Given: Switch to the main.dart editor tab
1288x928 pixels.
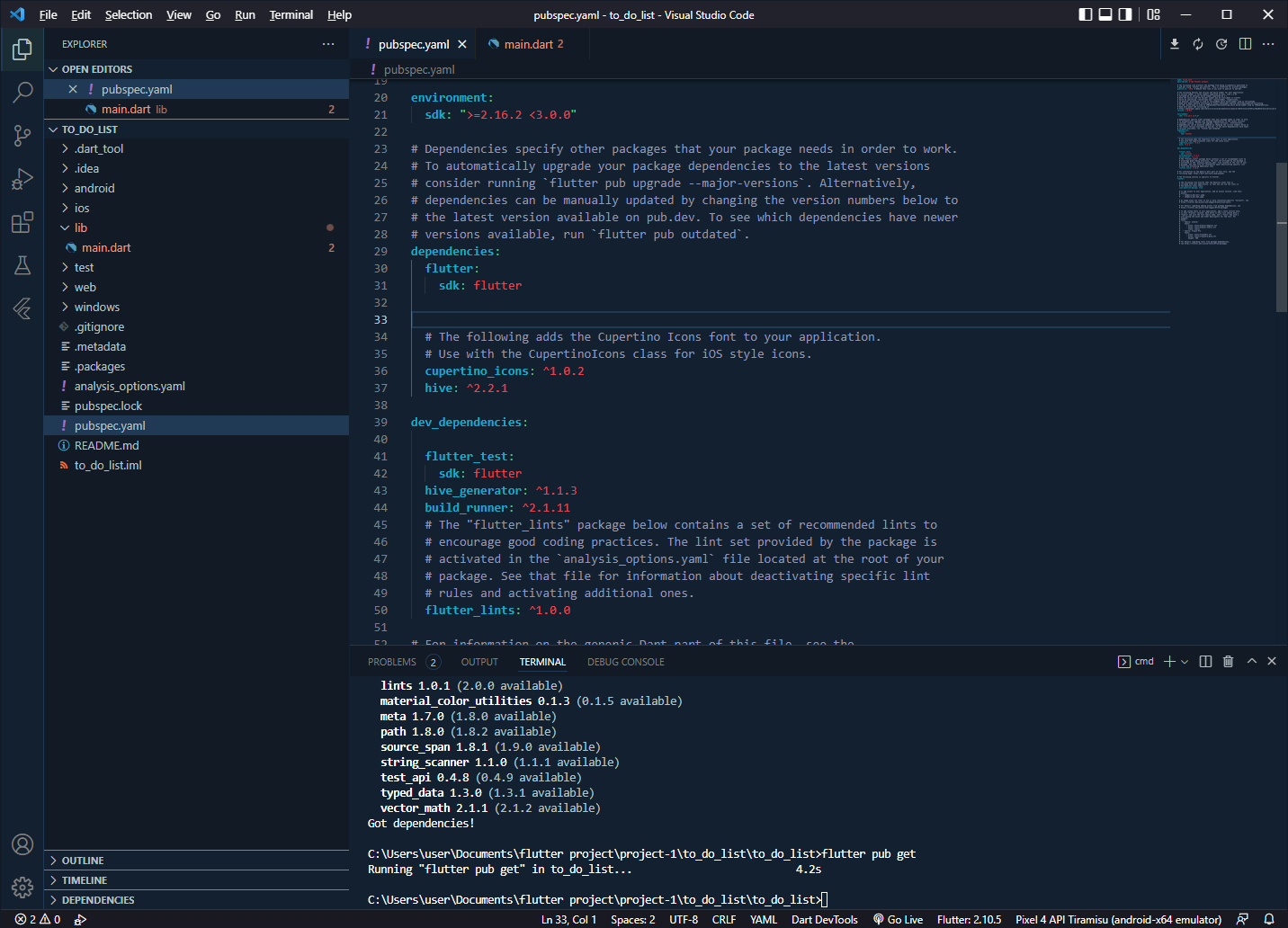Looking at the screenshot, I should point(532,44).
